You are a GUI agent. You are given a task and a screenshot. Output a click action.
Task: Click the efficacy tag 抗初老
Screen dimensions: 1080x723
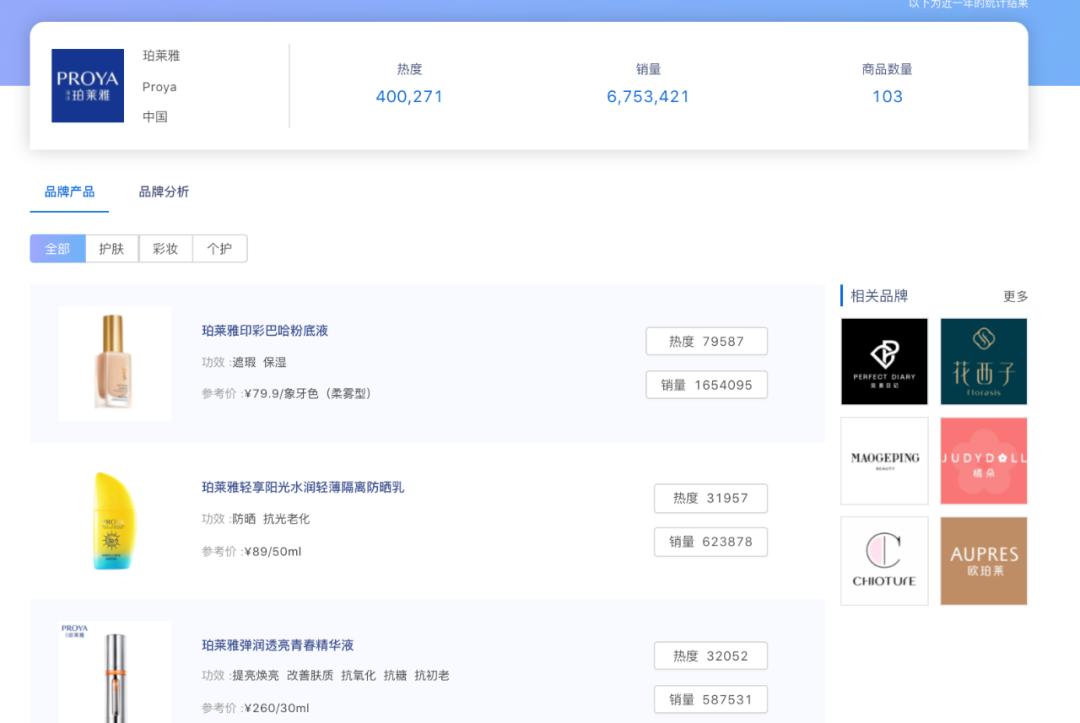pos(432,675)
